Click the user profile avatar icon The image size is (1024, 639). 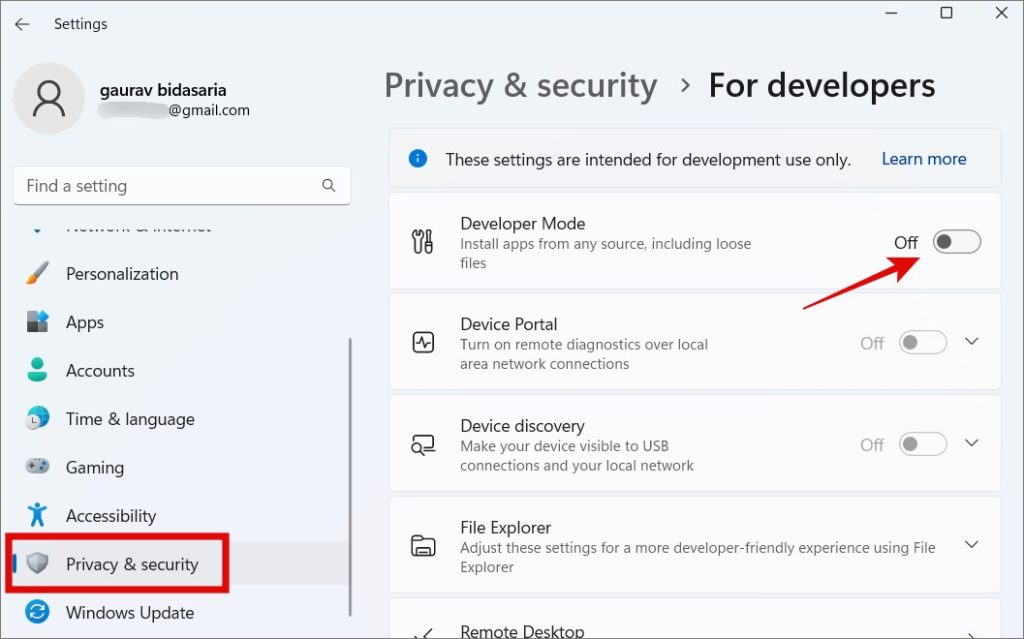pyautogui.click(x=49, y=99)
